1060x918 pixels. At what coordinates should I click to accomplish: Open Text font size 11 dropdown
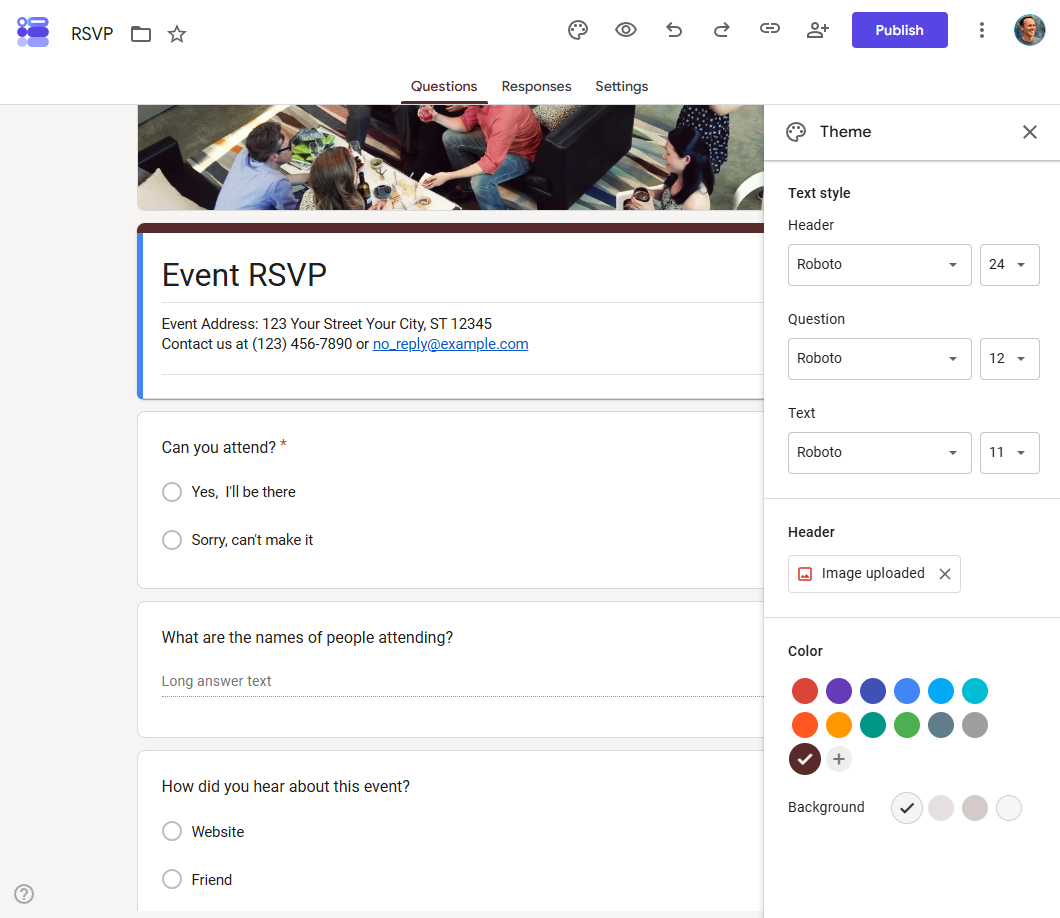pos(1009,453)
